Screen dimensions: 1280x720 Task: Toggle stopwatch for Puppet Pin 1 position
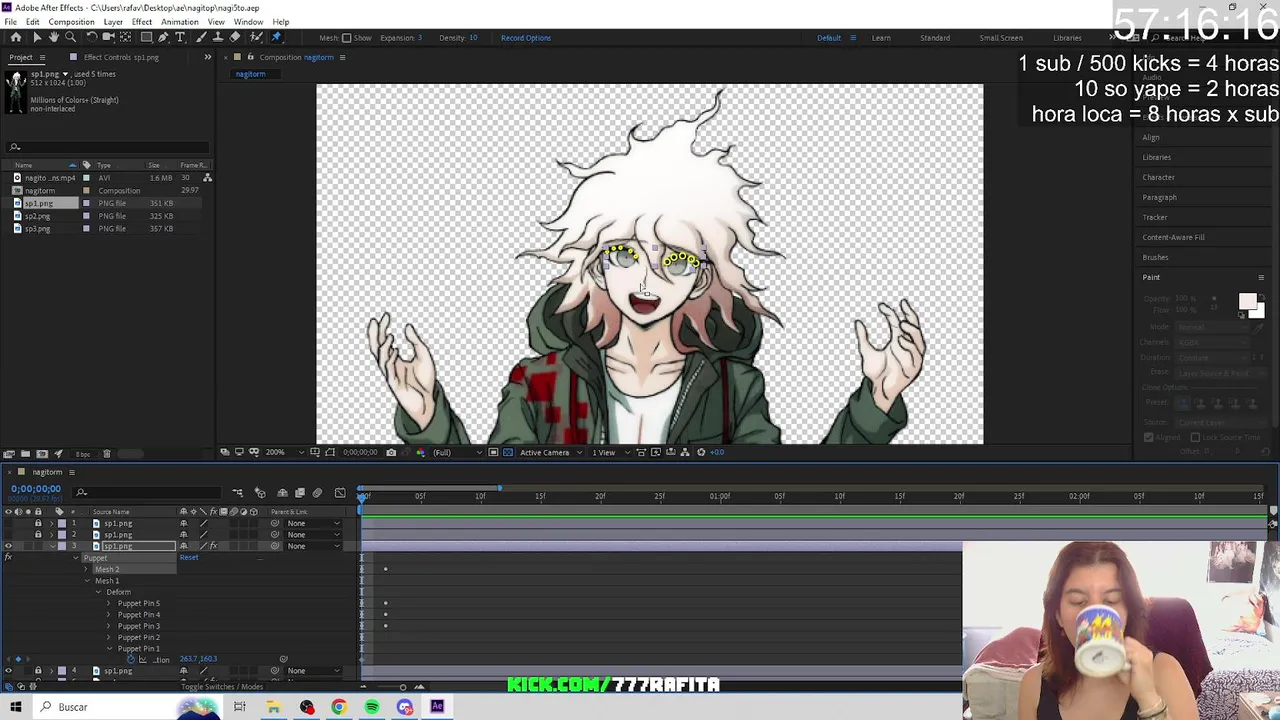[x=131, y=660]
